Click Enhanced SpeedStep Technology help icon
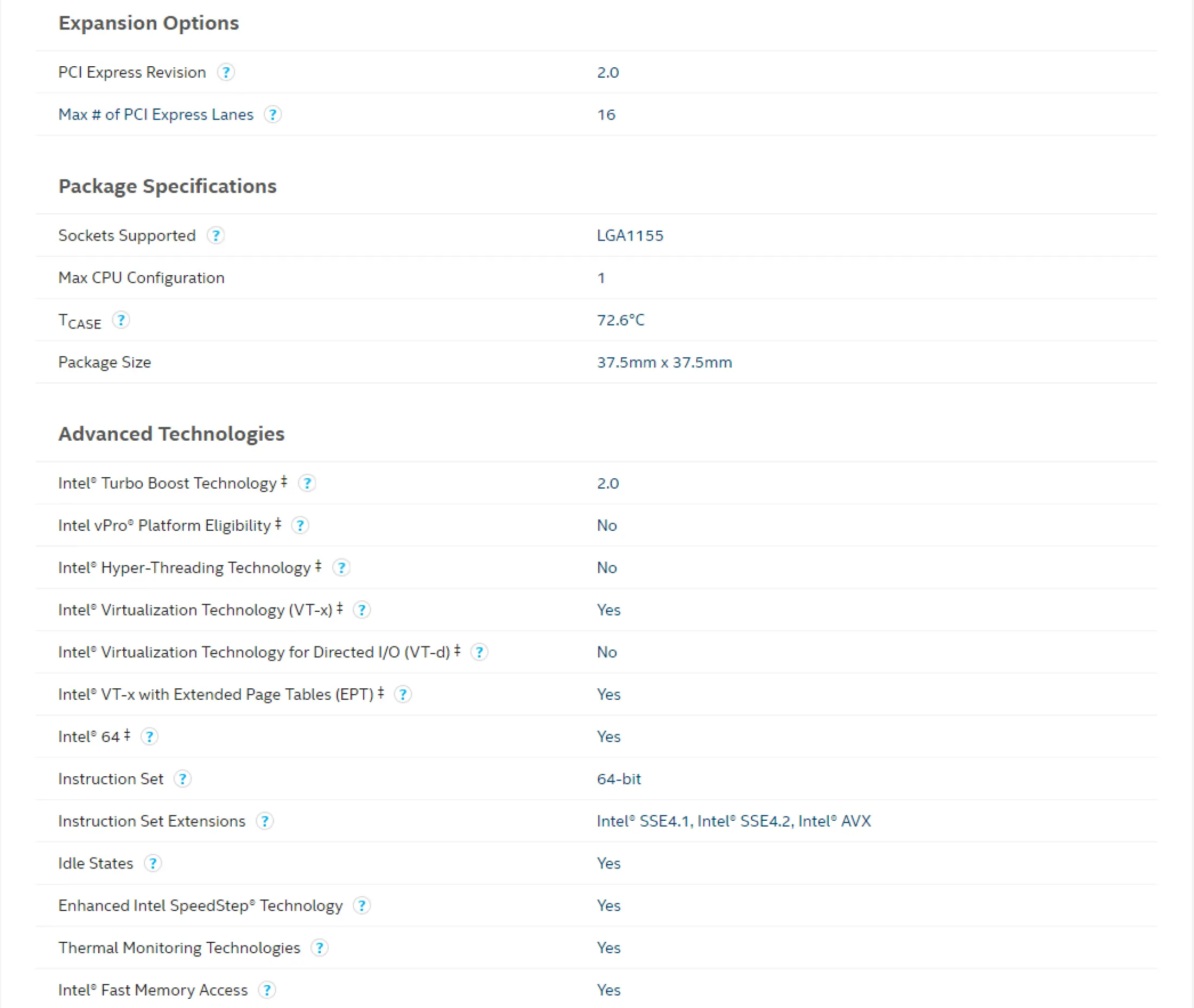 tap(361, 906)
